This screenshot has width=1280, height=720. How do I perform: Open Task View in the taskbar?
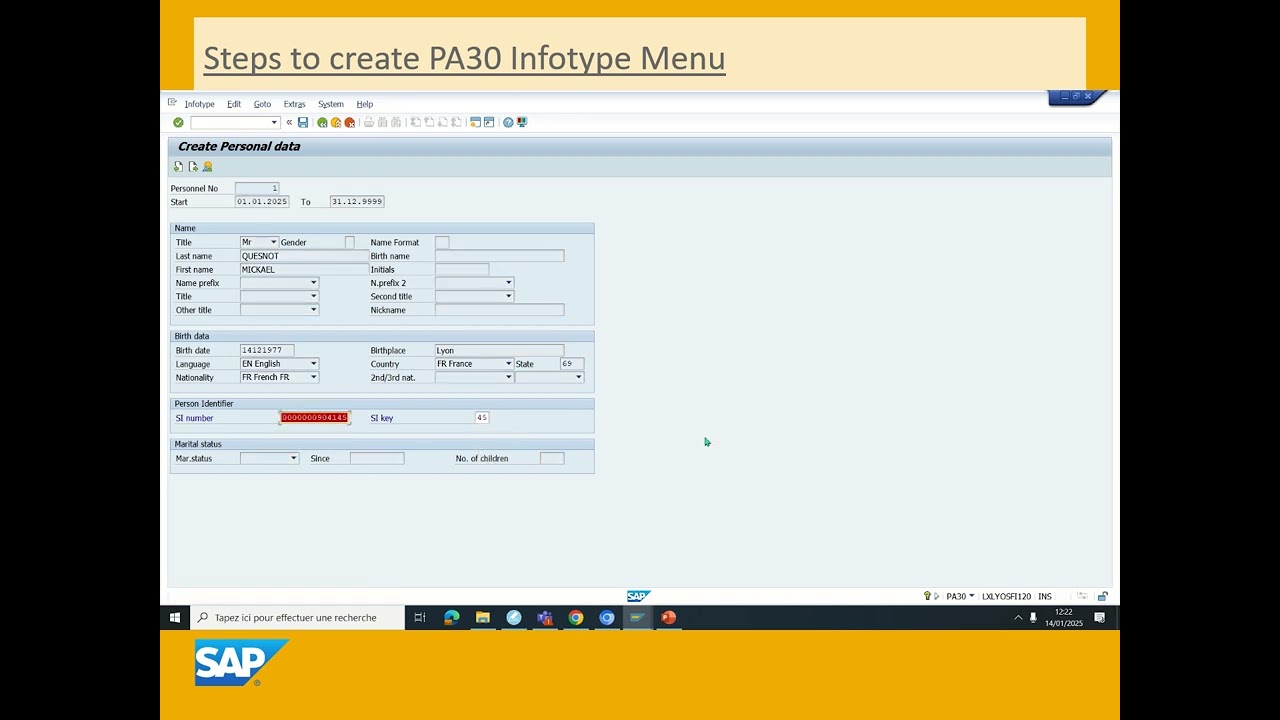[420, 618]
